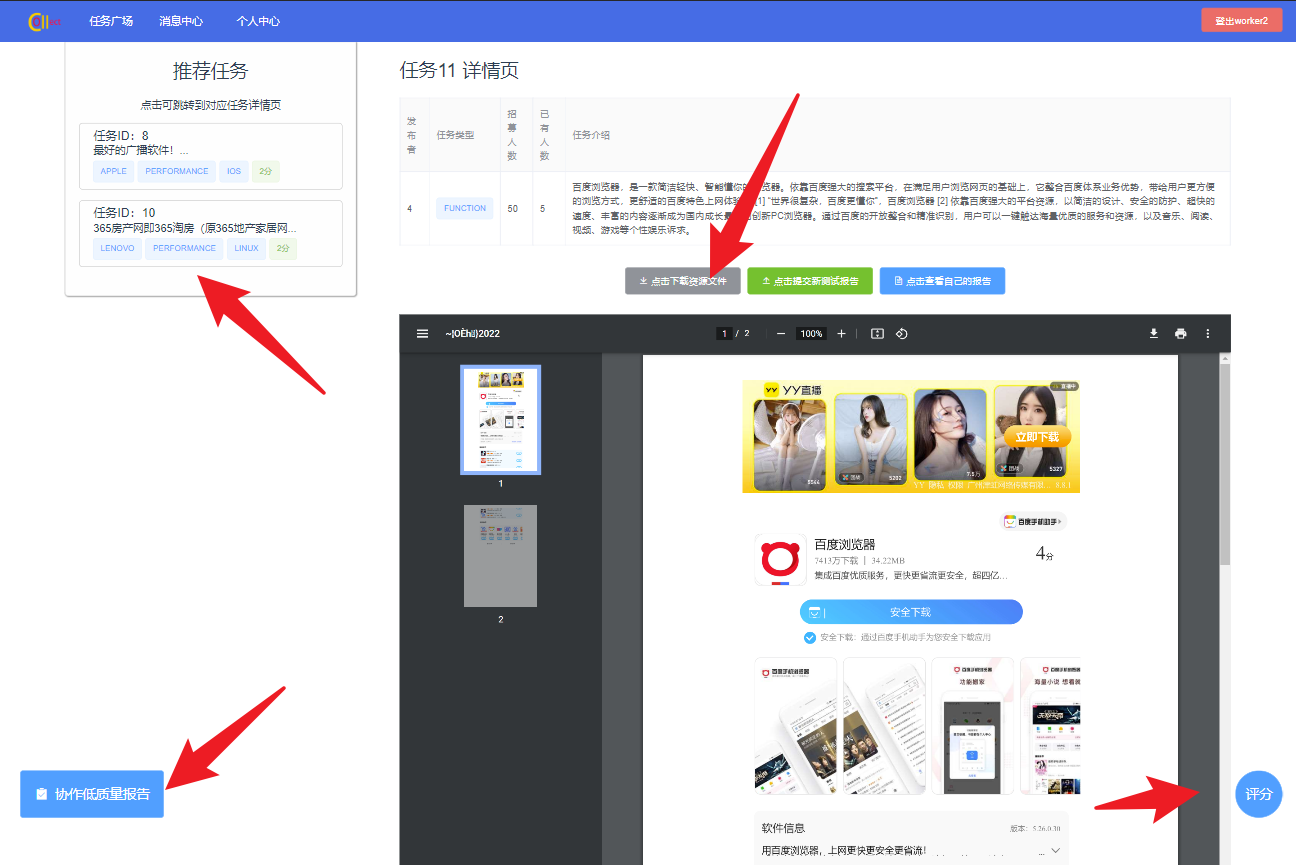Open 任务广场 in the top navigation
This screenshot has height=865, width=1296.
111,21
